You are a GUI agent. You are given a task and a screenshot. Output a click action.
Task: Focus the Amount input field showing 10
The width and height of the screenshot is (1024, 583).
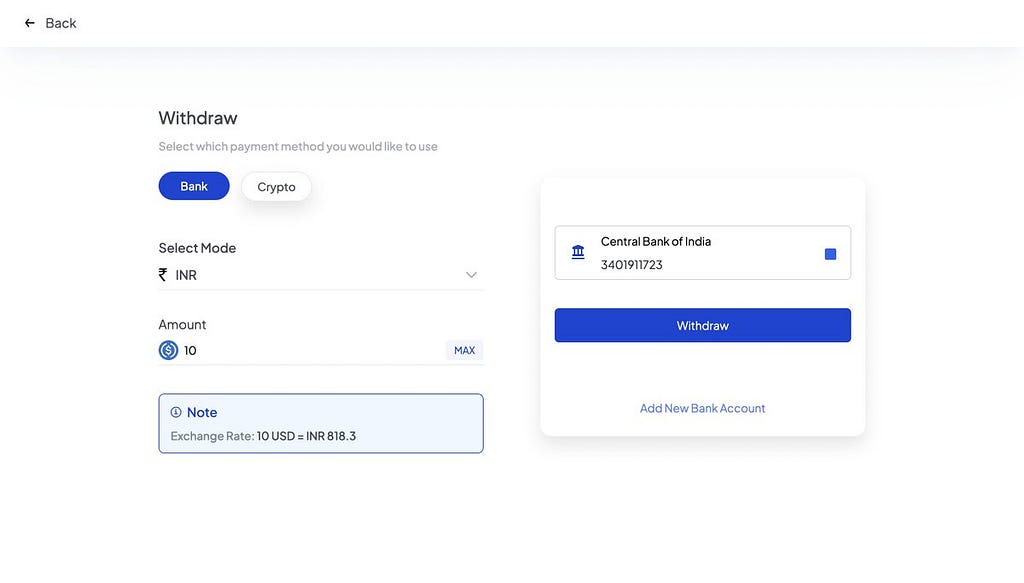coord(313,351)
